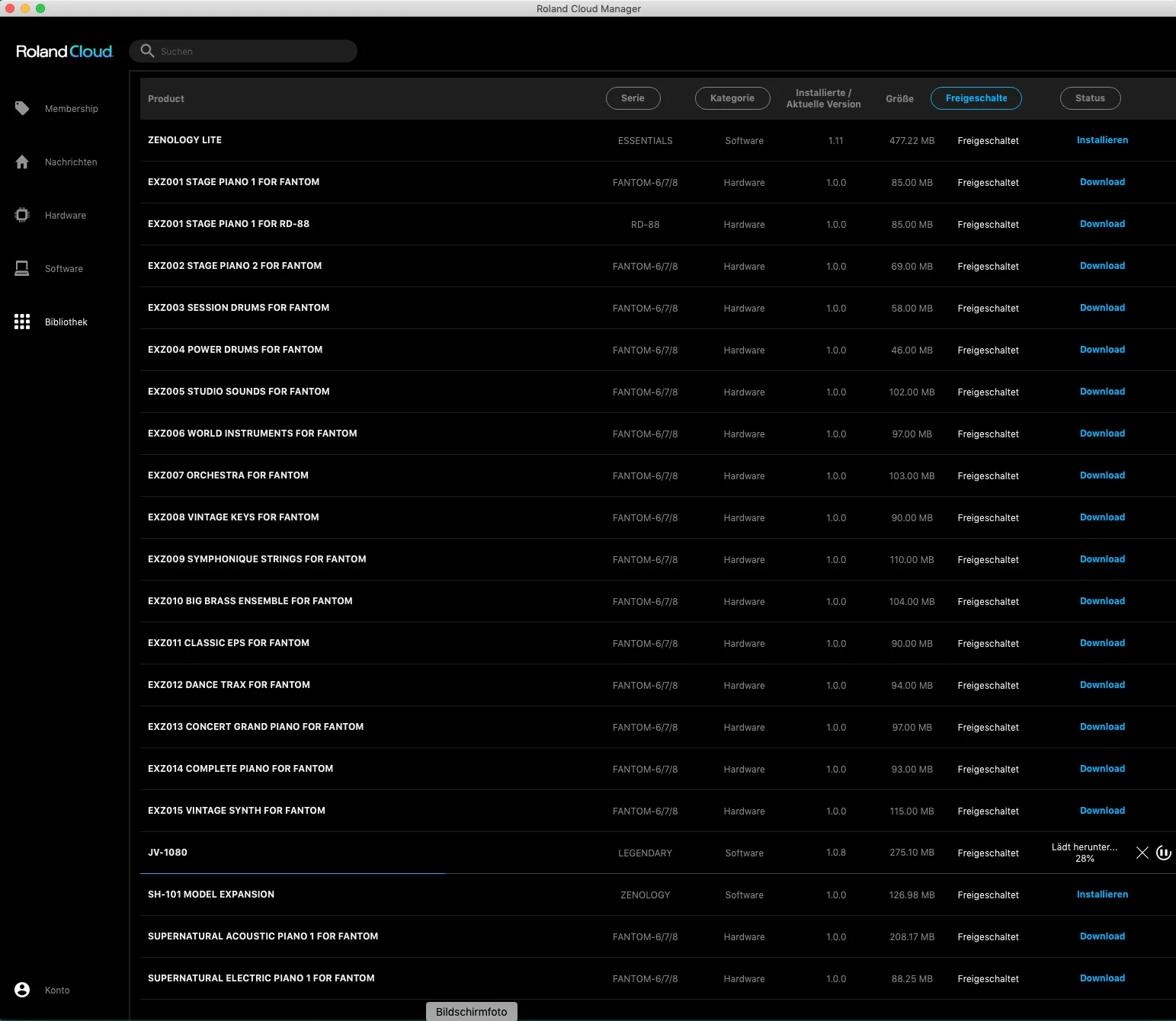Click the Software laptop icon
The width and height of the screenshot is (1176, 1021).
click(22, 268)
